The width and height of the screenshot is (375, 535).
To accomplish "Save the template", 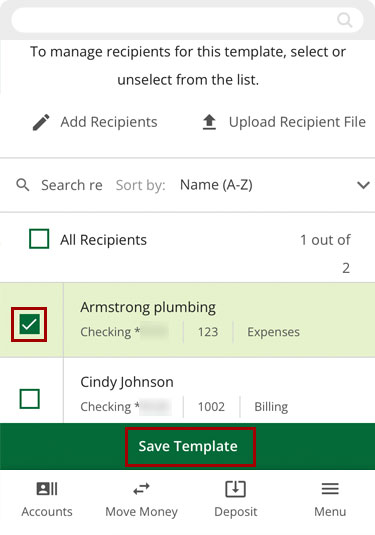I will point(188,446).
